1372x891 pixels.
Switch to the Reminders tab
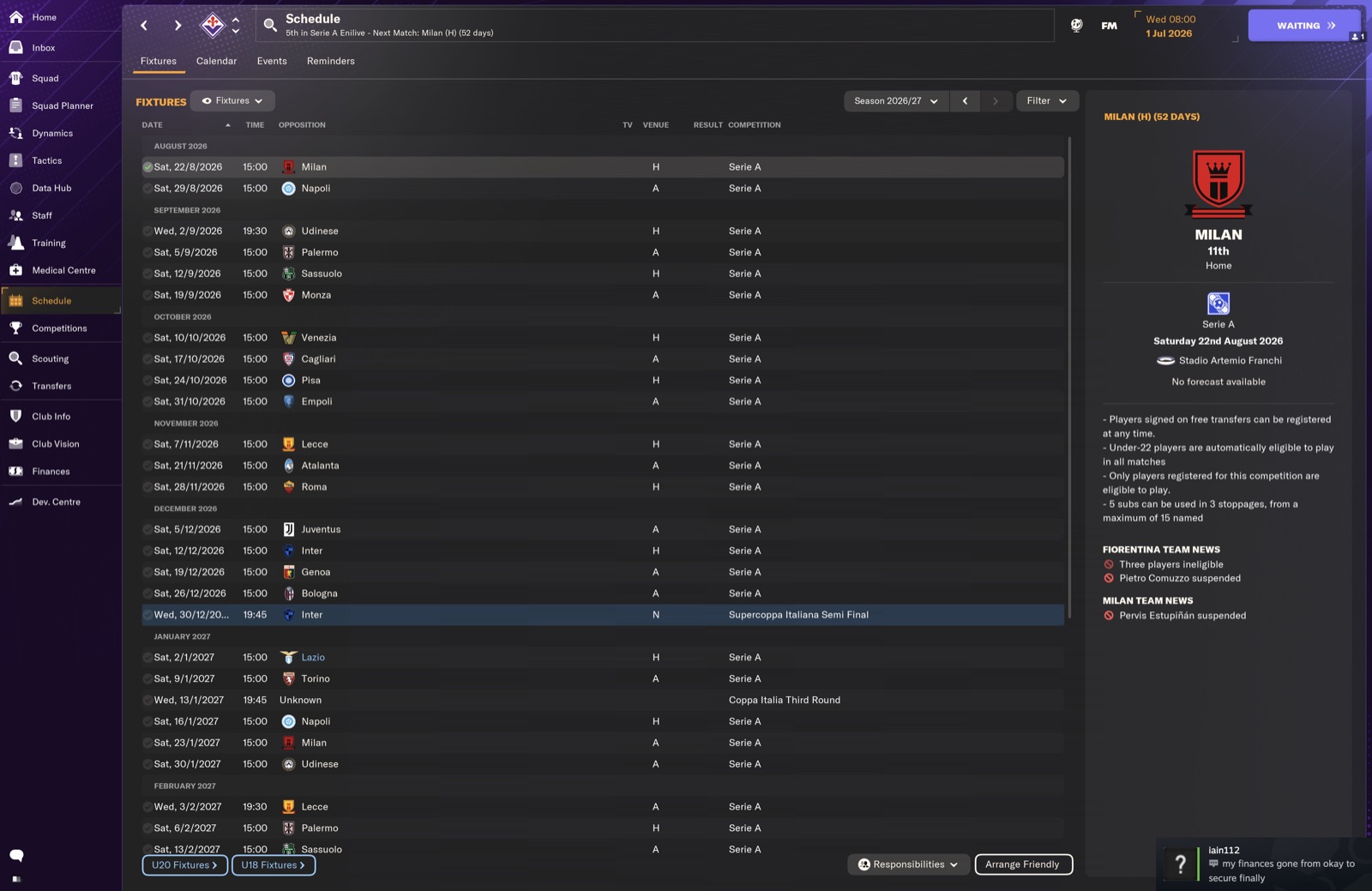330,61
